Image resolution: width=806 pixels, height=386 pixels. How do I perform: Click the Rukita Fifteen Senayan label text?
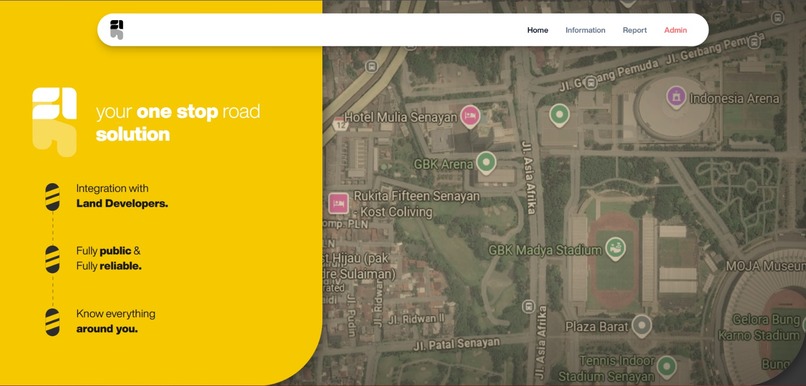[x=417, y=204]
